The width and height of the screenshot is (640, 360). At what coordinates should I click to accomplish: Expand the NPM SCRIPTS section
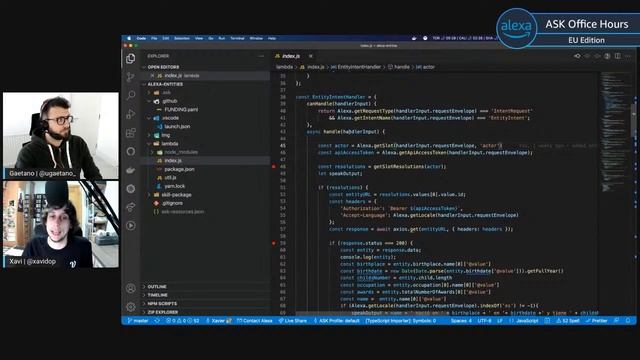pos(162,303)
